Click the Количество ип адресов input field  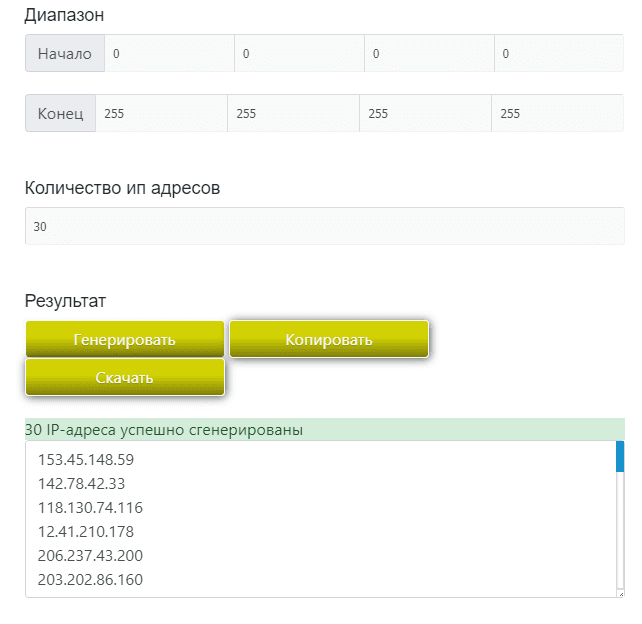324,227
